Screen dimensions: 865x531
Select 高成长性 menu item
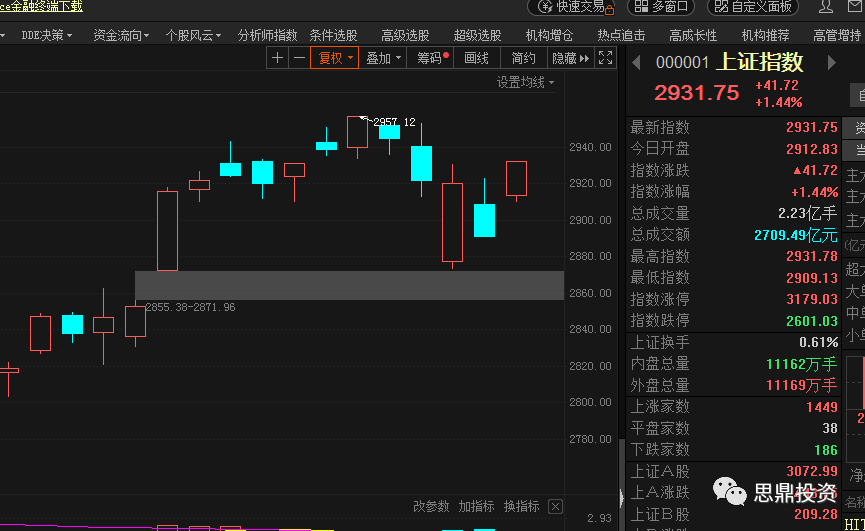(693, 35)
